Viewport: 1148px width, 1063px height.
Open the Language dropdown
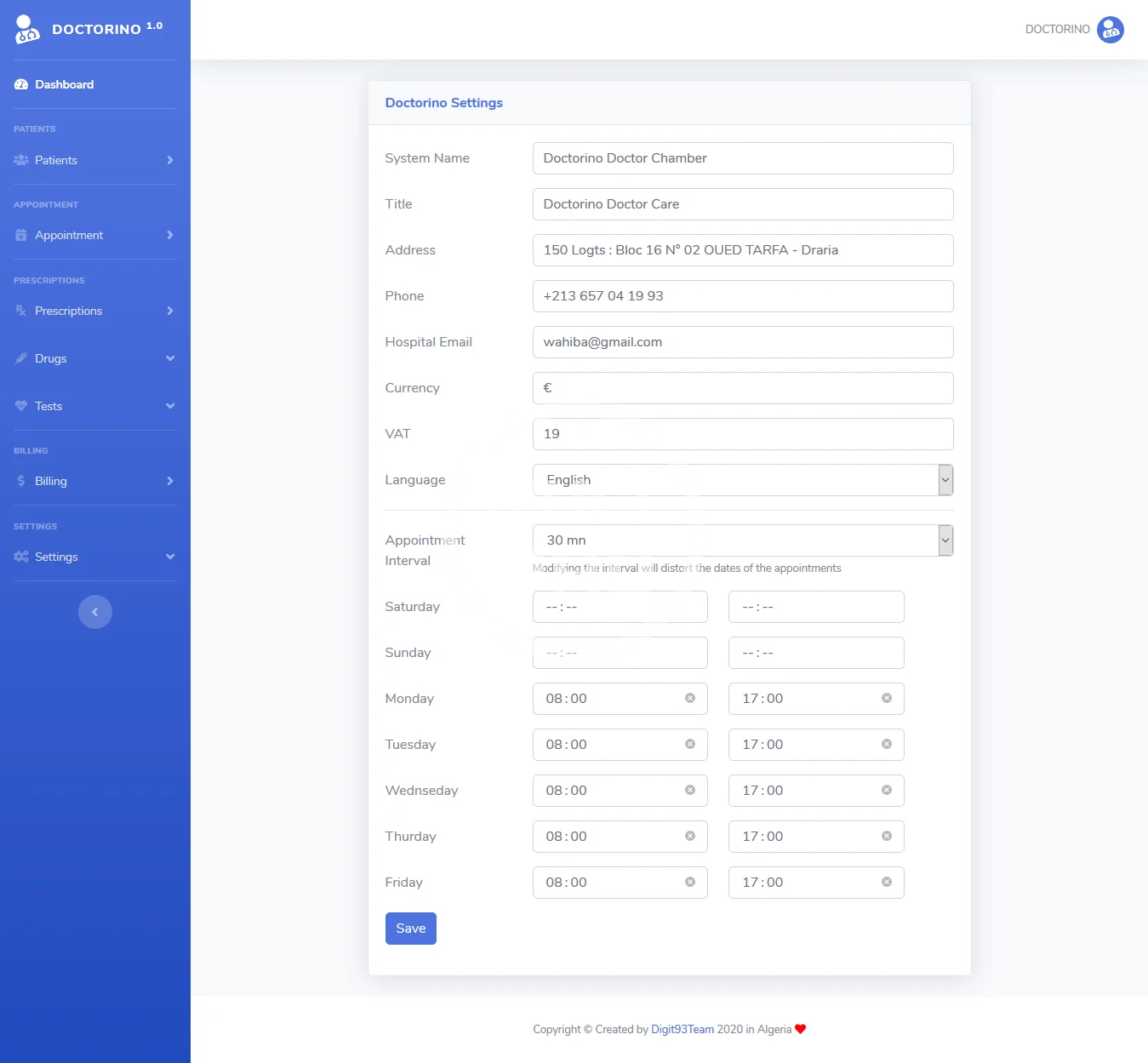[742, 480]
